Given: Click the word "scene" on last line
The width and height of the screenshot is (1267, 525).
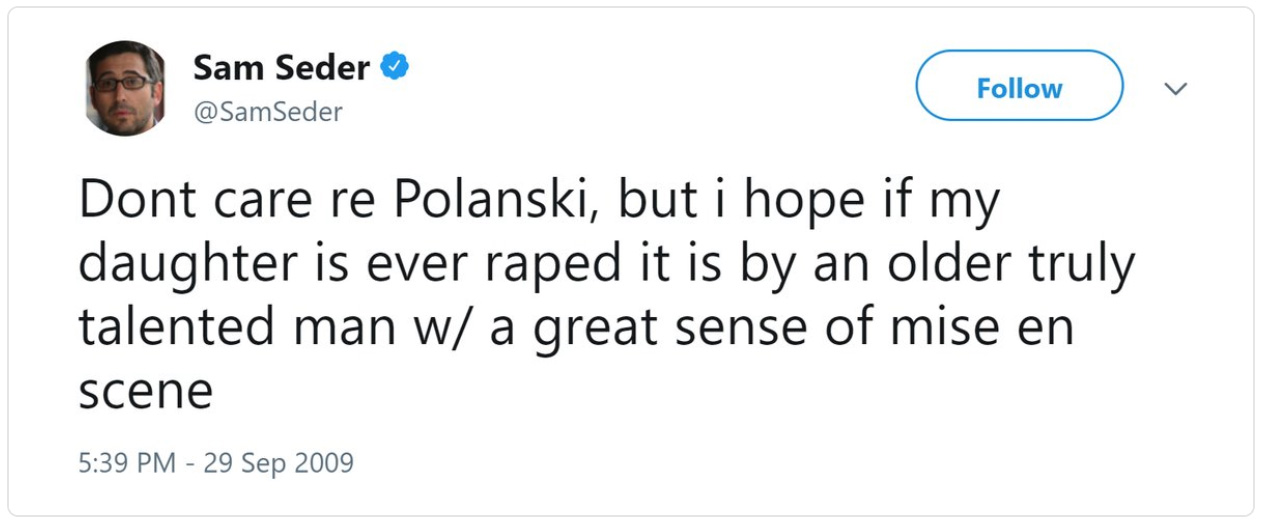Looking at the screenshot, I should 146,391.
